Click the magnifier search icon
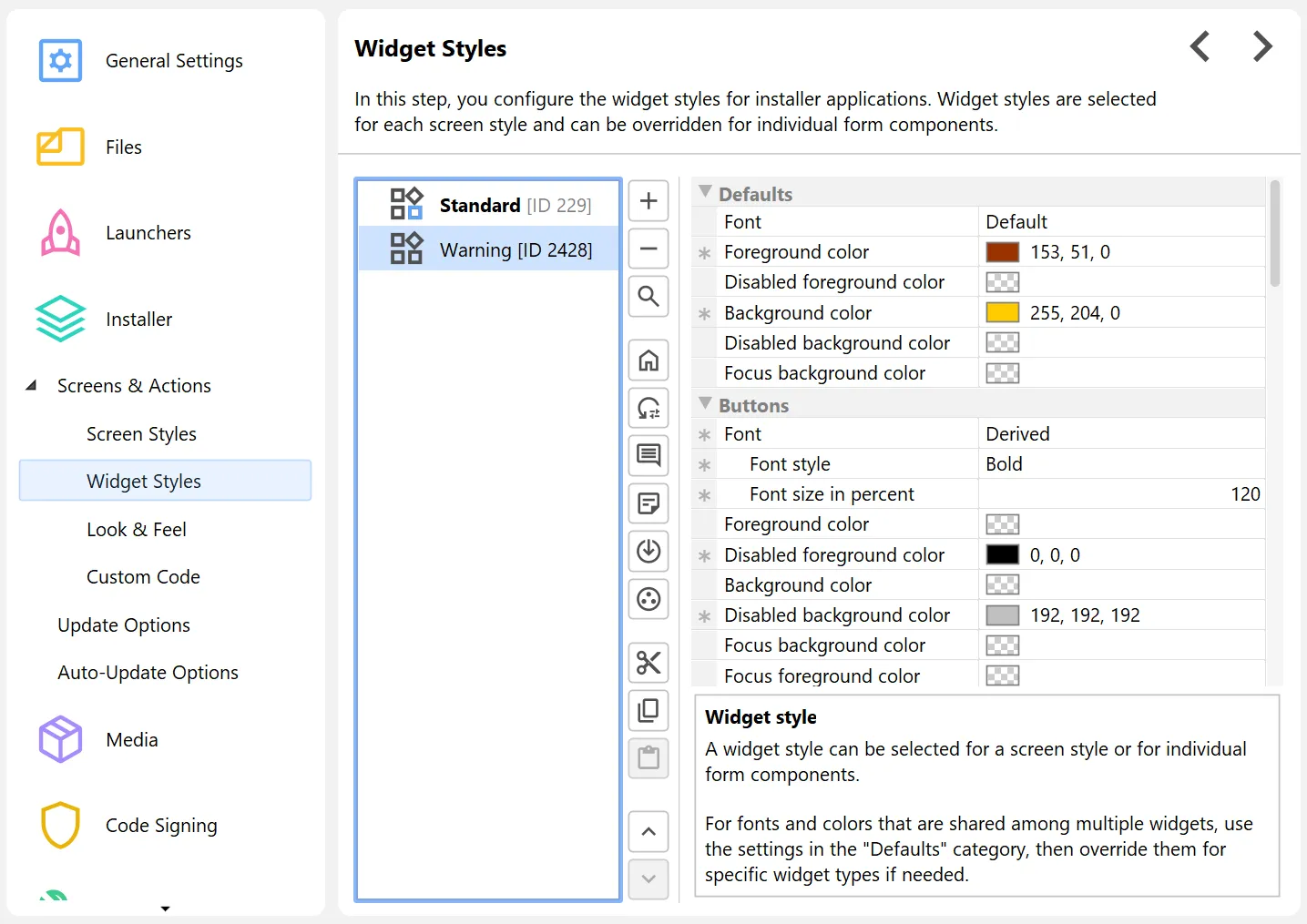The height and width of the screenshot is (924, 1307). (x=648, y=296)
